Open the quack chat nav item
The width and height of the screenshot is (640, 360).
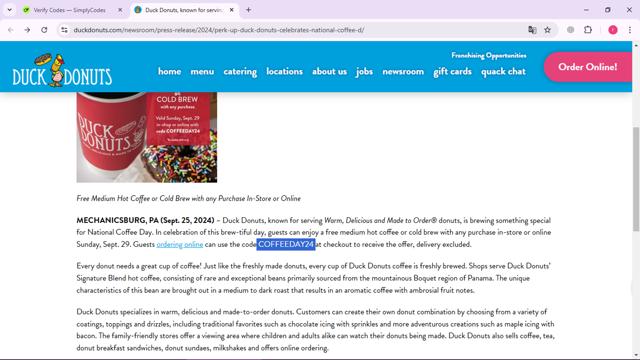click(503, 71)
